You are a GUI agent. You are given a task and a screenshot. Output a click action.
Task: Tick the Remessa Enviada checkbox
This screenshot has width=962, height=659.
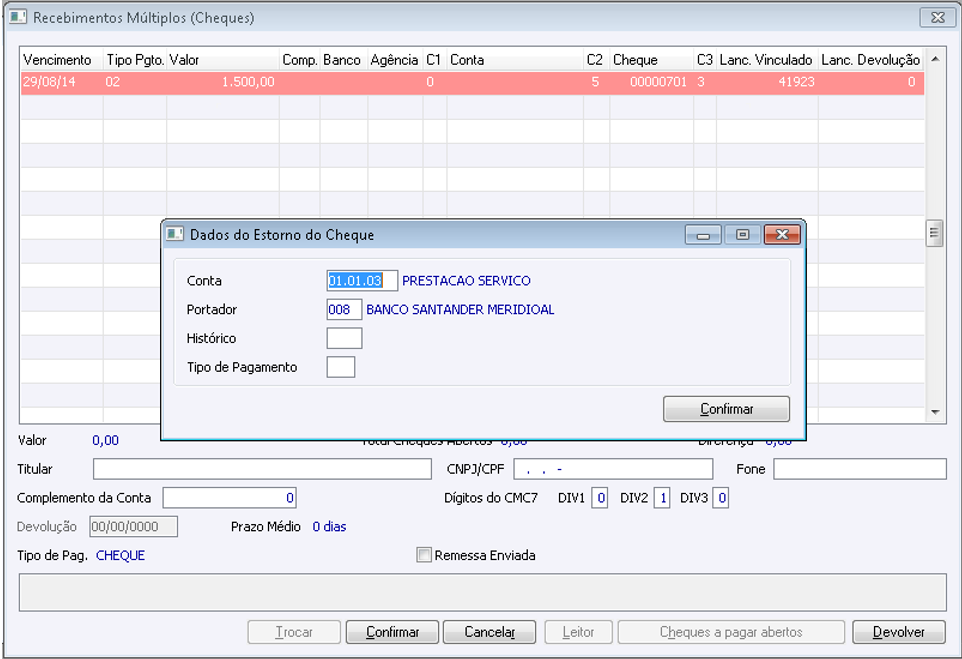423,555
